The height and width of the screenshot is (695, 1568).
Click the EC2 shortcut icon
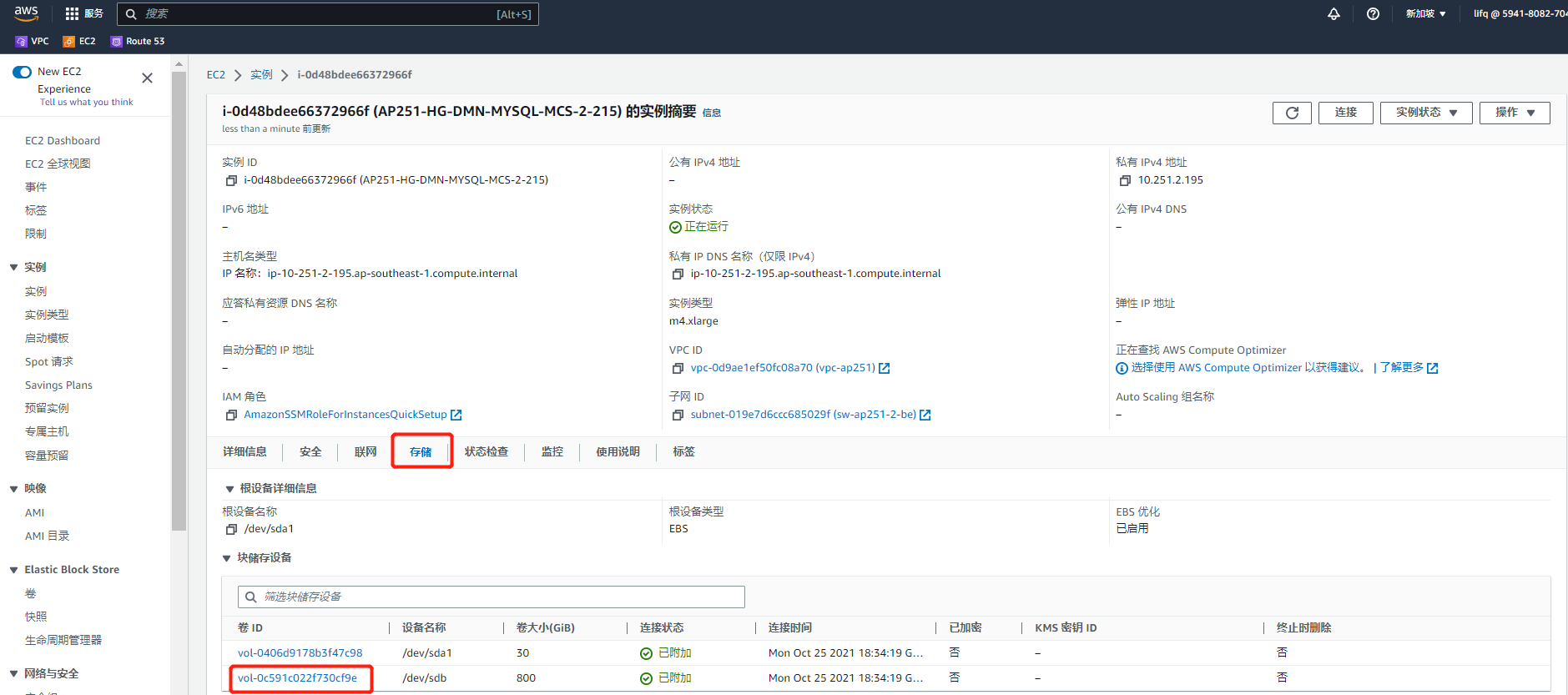69,41
